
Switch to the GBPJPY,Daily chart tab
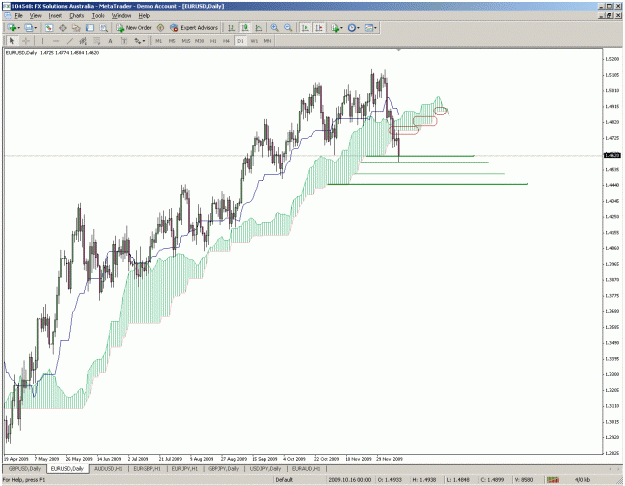(x=223, y=468)
